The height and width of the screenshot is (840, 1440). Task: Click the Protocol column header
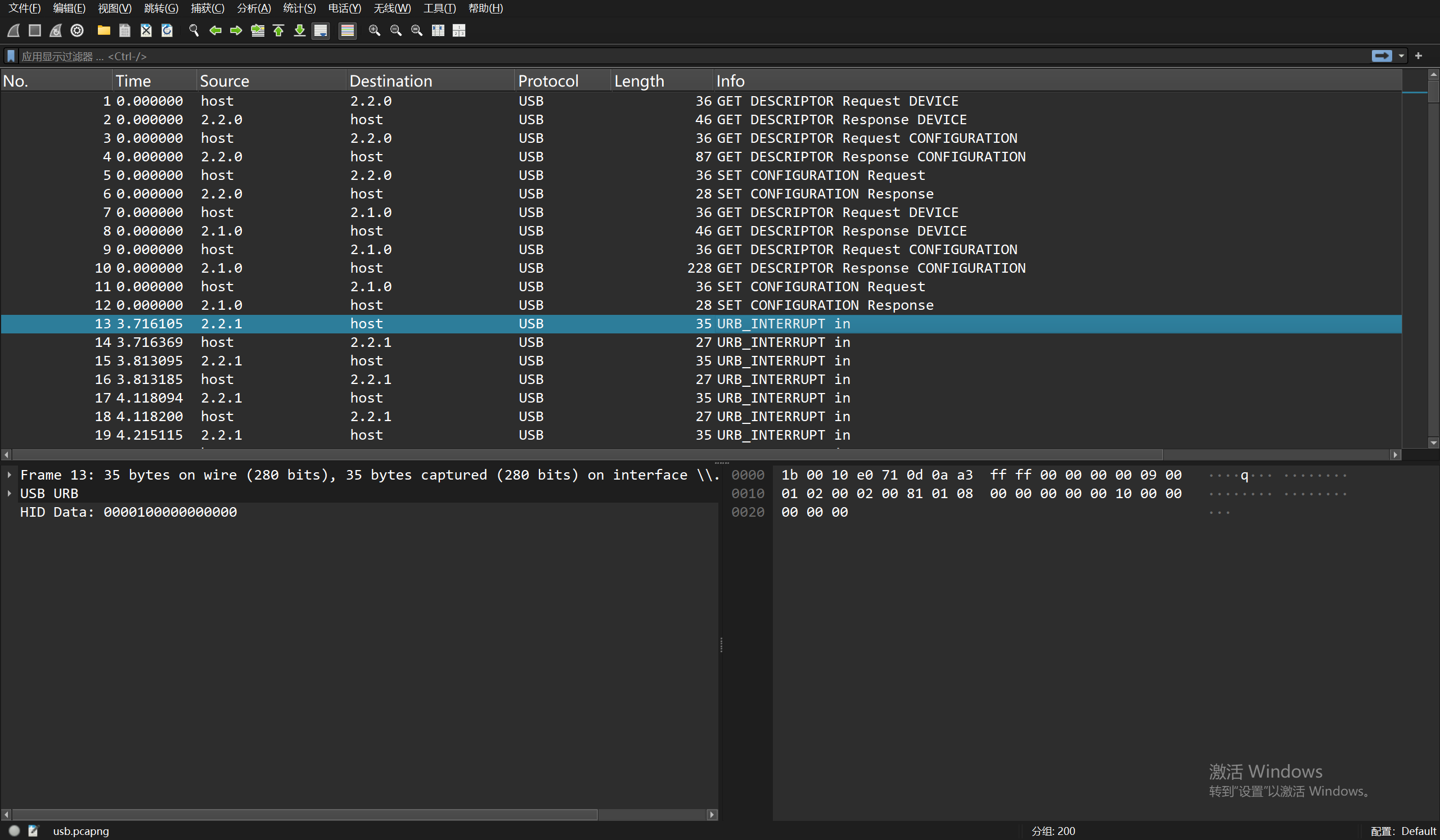point(547,81)
